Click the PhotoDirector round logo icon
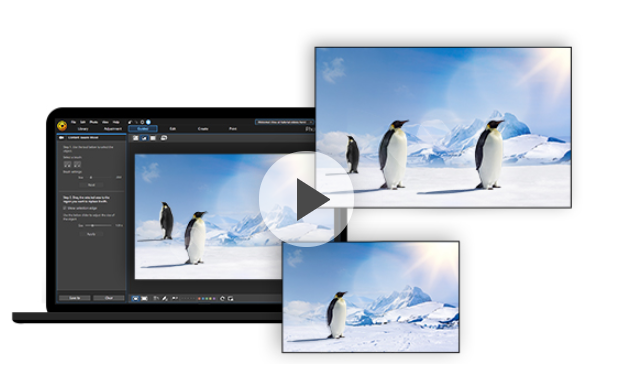 coord(62,126)
